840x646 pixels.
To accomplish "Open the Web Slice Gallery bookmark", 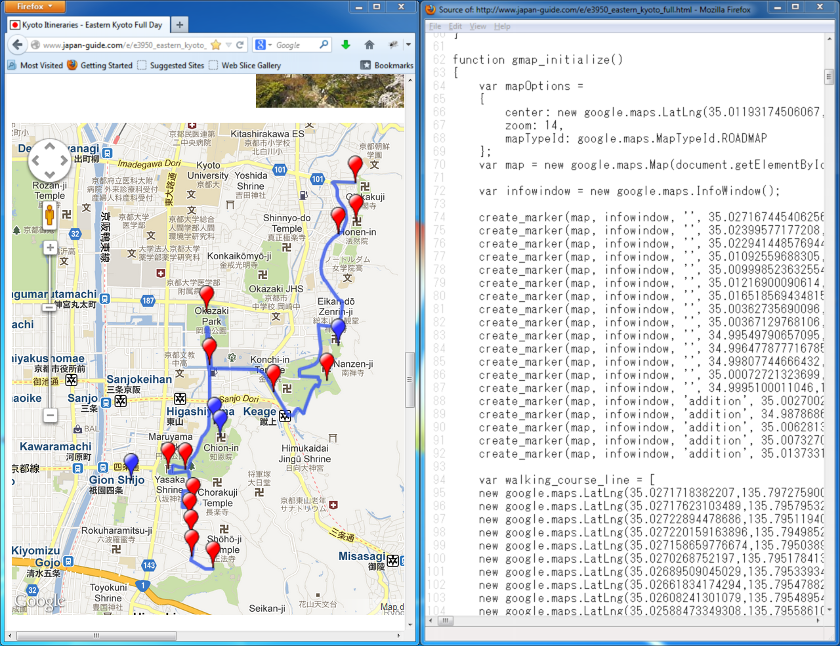I will (x=245, y=65).
